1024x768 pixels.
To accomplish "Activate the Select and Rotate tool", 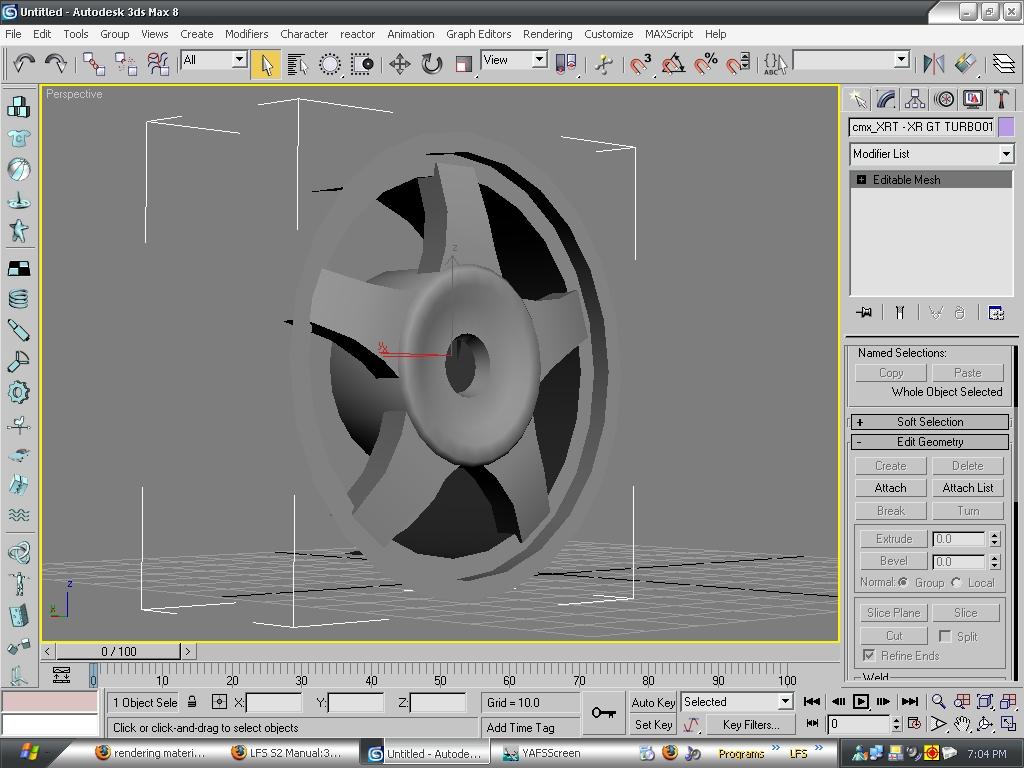I will [x=431, y=64].
